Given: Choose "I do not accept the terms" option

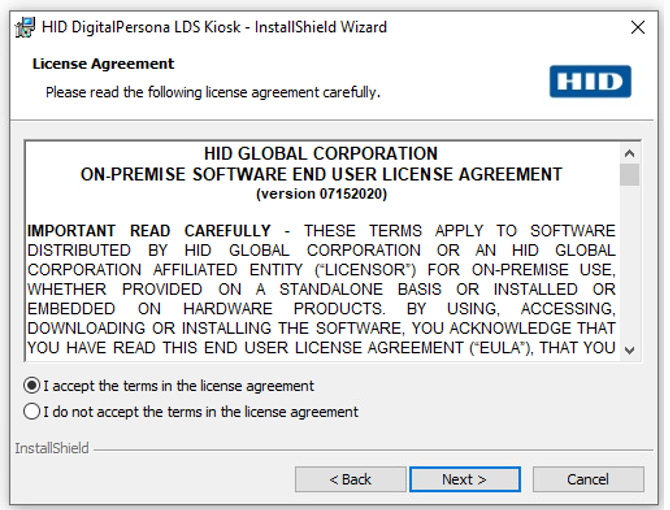Looking at the screenshot, I should [33, 412].
